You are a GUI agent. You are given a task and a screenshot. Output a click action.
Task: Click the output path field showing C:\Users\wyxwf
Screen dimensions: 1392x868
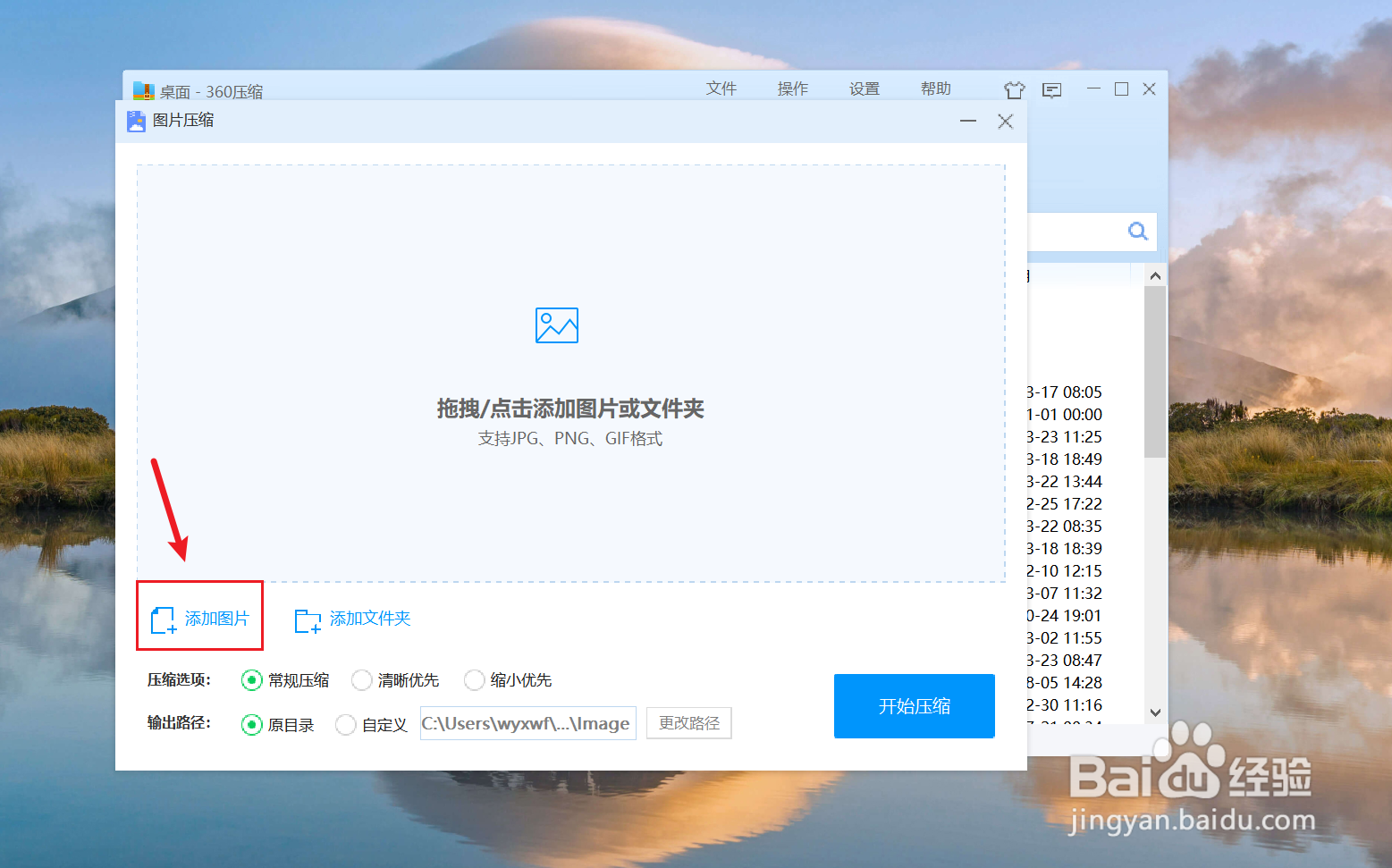(527, 723)
